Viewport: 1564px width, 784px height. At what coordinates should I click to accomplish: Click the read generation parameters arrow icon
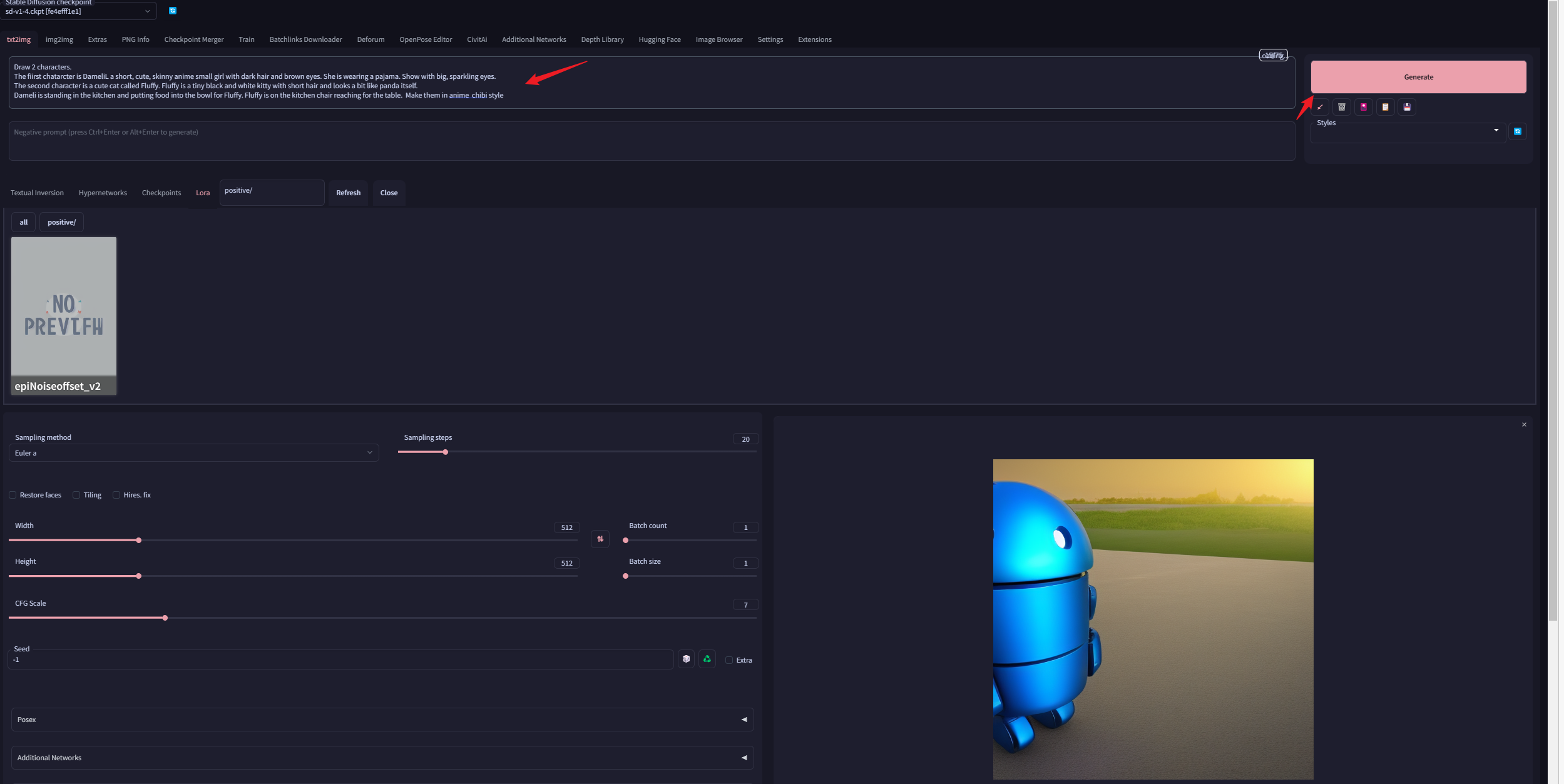coord(1320,107)
